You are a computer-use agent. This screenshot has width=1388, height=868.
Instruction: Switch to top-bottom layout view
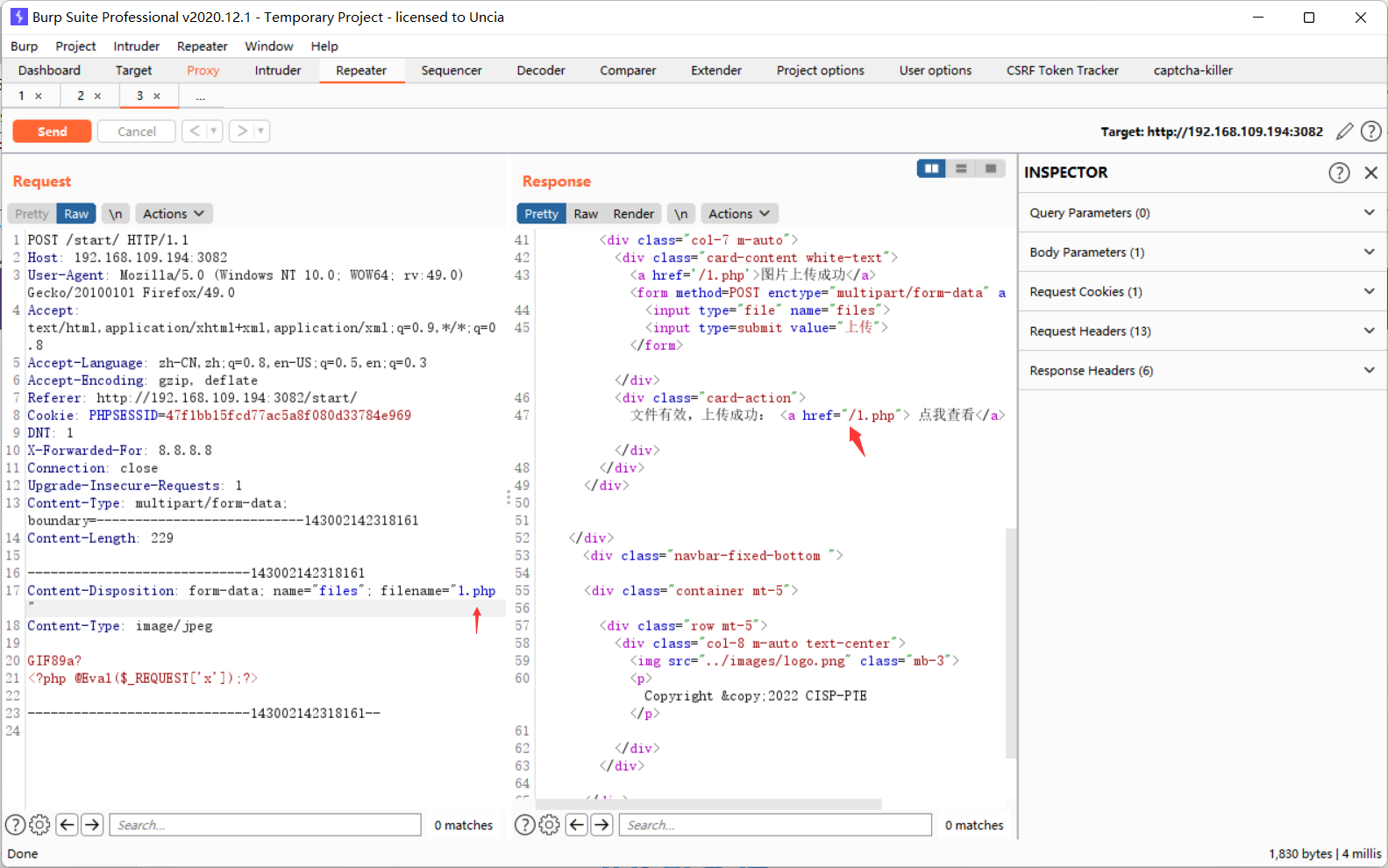[x=961, y=168]
